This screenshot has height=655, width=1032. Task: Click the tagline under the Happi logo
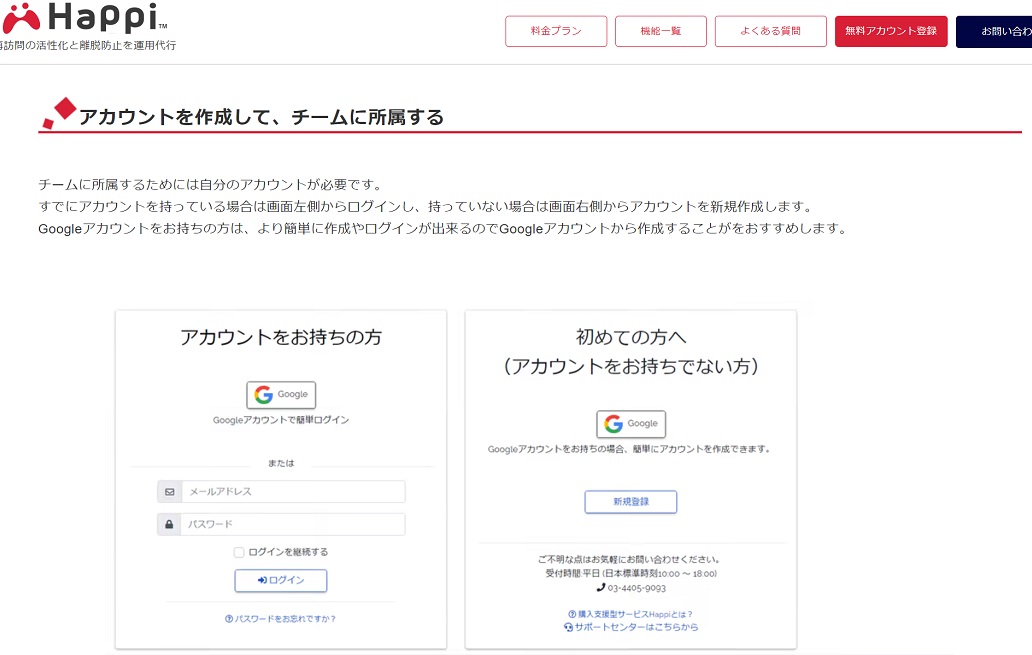tap(88, 45)
